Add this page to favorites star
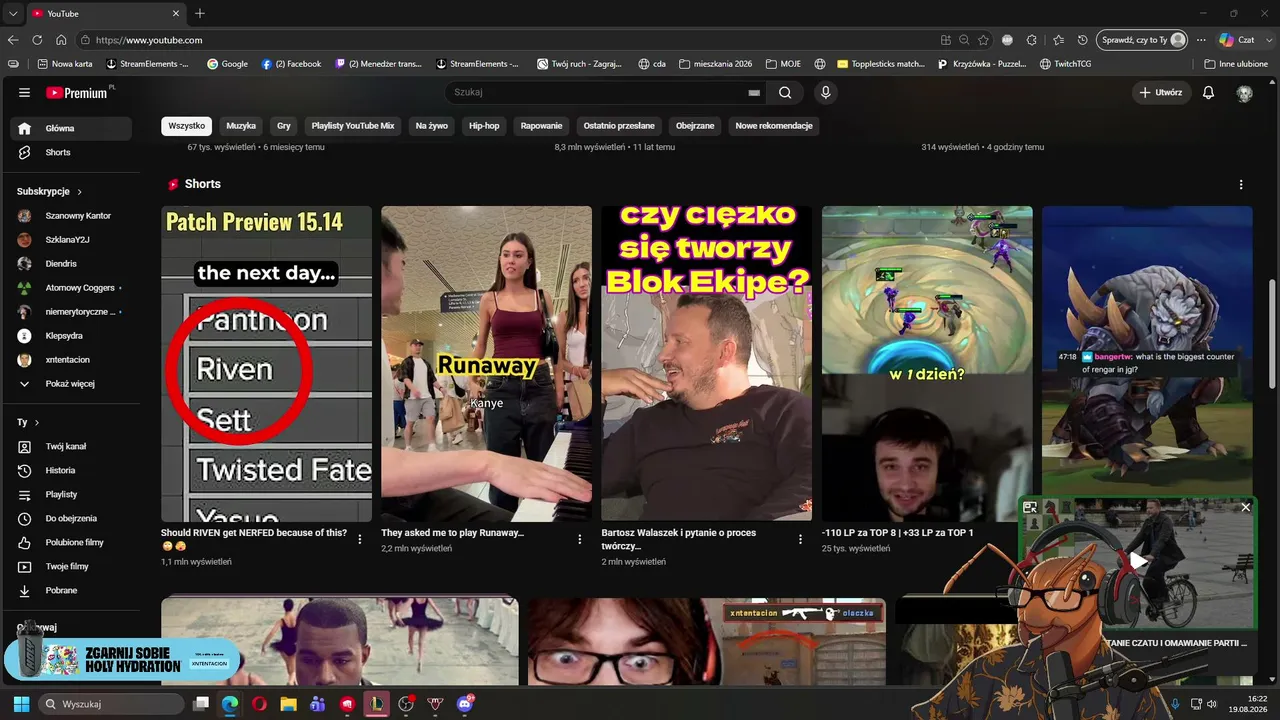 (984, 40)
